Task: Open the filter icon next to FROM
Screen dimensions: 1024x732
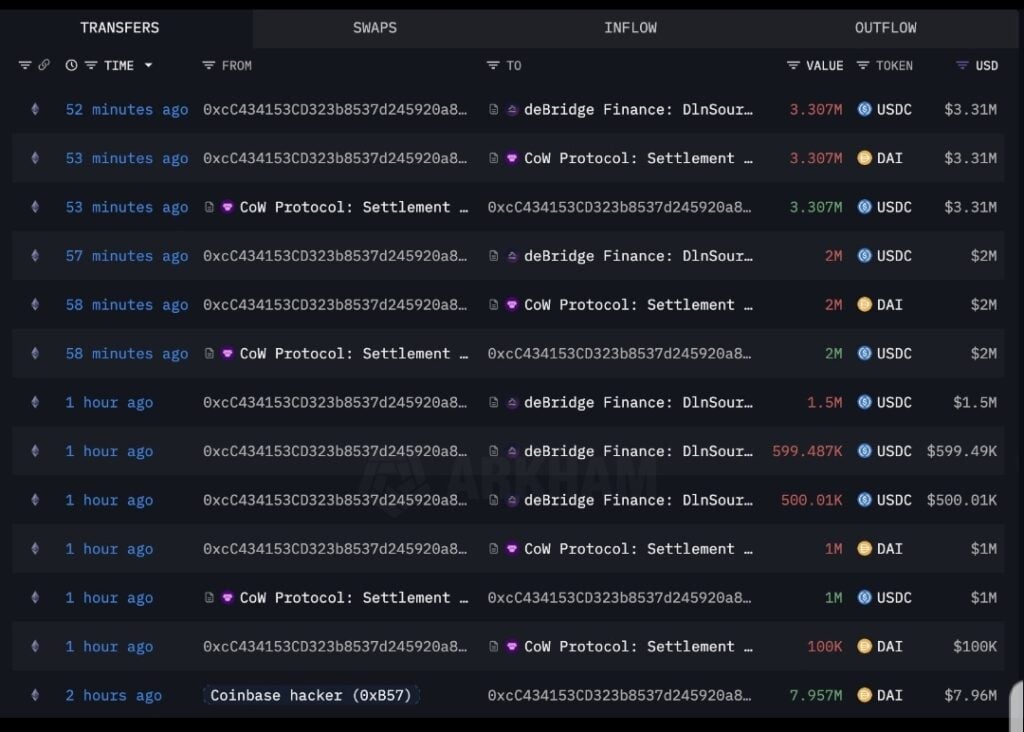Action: [208, 65]
